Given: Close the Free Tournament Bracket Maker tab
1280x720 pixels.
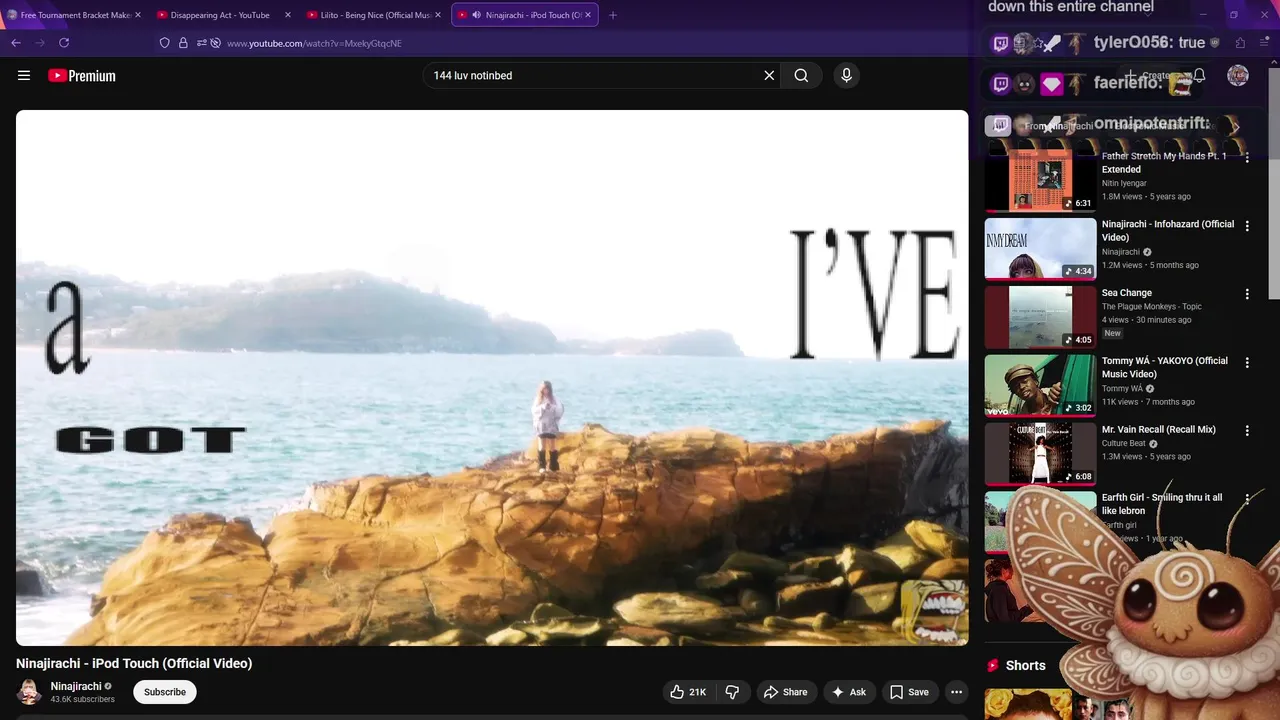Looking at the screenshot, I should coord(138,15).
